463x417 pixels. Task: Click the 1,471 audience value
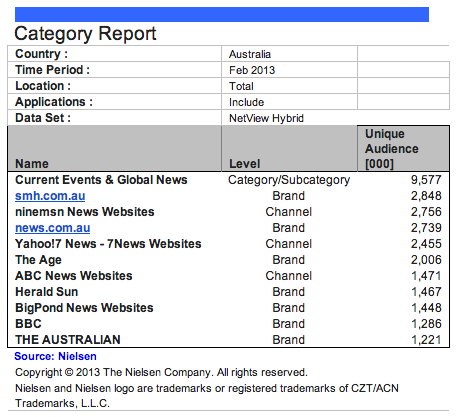[426, 276]
